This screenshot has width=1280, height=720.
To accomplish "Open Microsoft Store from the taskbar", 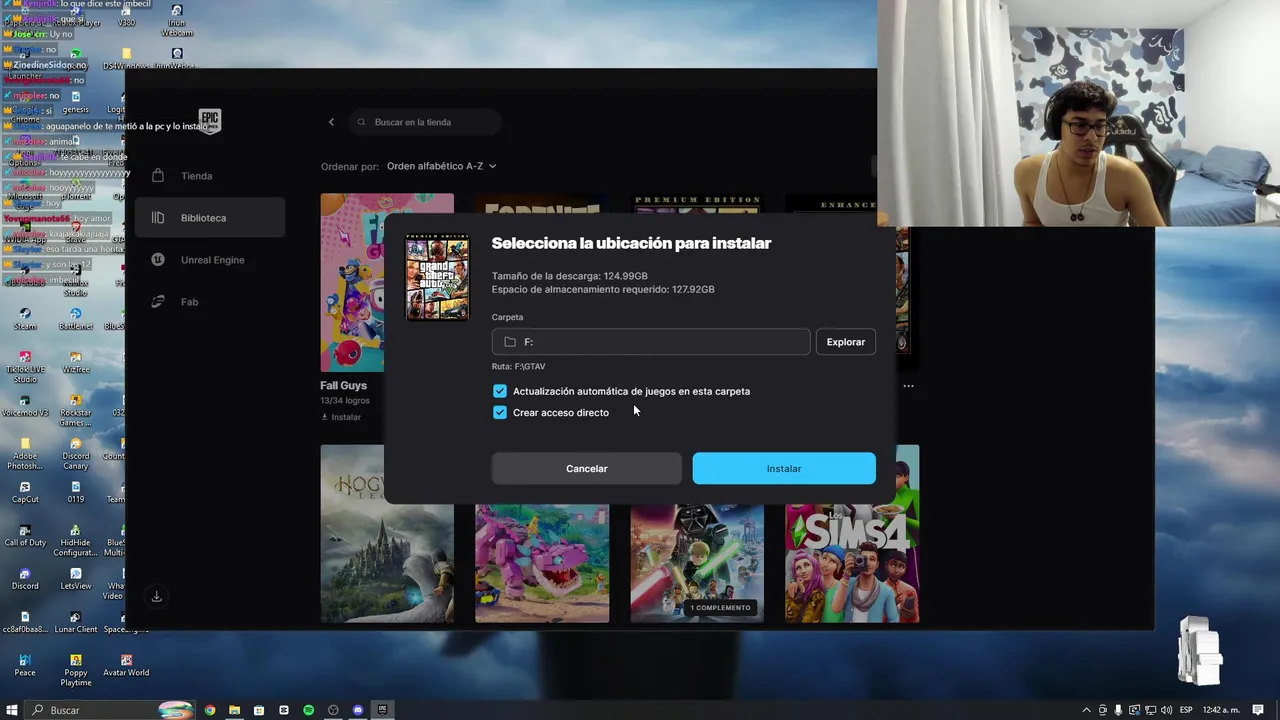I will 259,710.
